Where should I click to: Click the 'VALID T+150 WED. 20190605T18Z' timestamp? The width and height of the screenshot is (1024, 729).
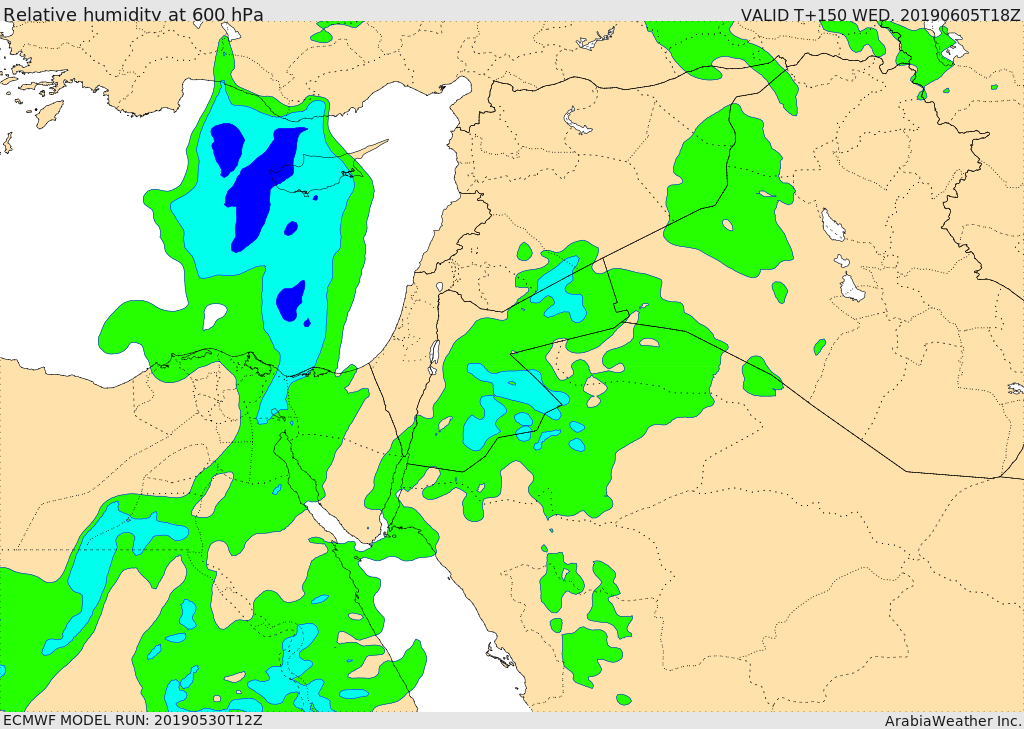tap(880, 14)
